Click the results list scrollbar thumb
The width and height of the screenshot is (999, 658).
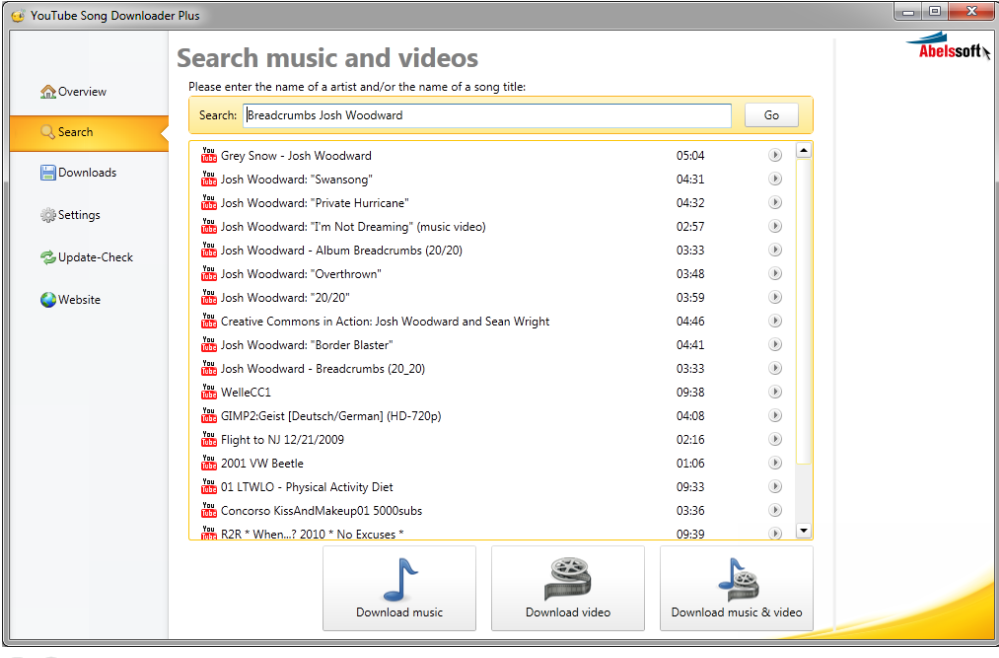[804, 311]
